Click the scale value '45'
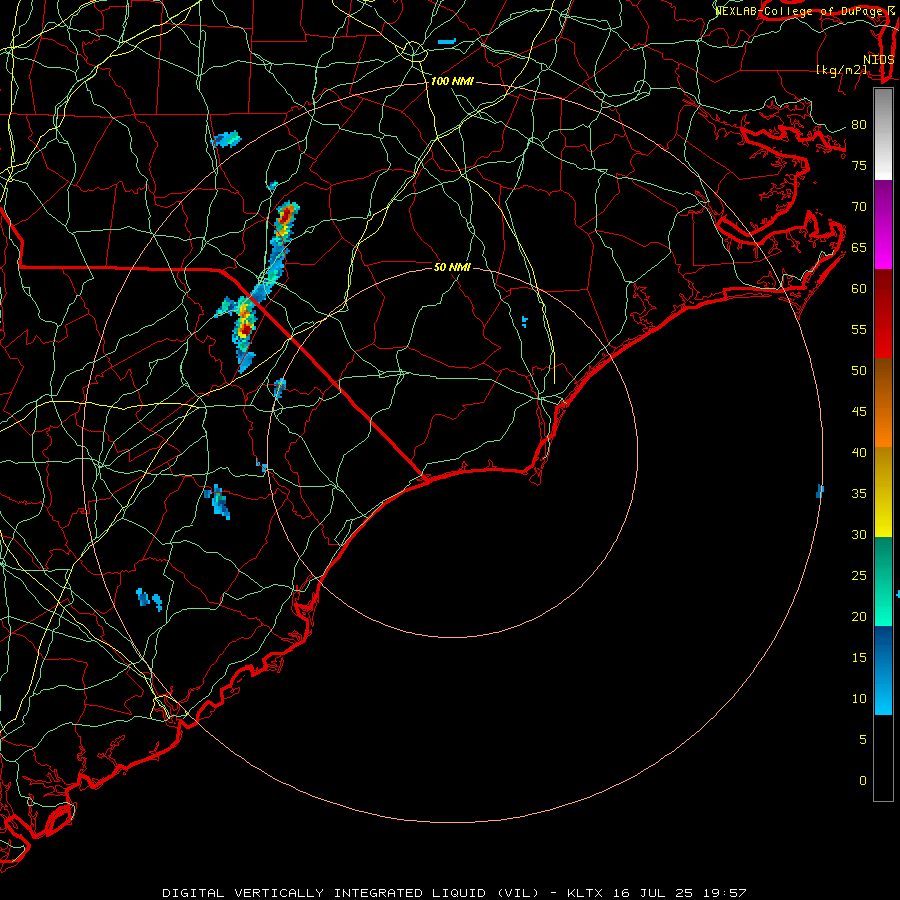Screen dimensions: 900x900 pyautogui.click(x=859, y=412)
